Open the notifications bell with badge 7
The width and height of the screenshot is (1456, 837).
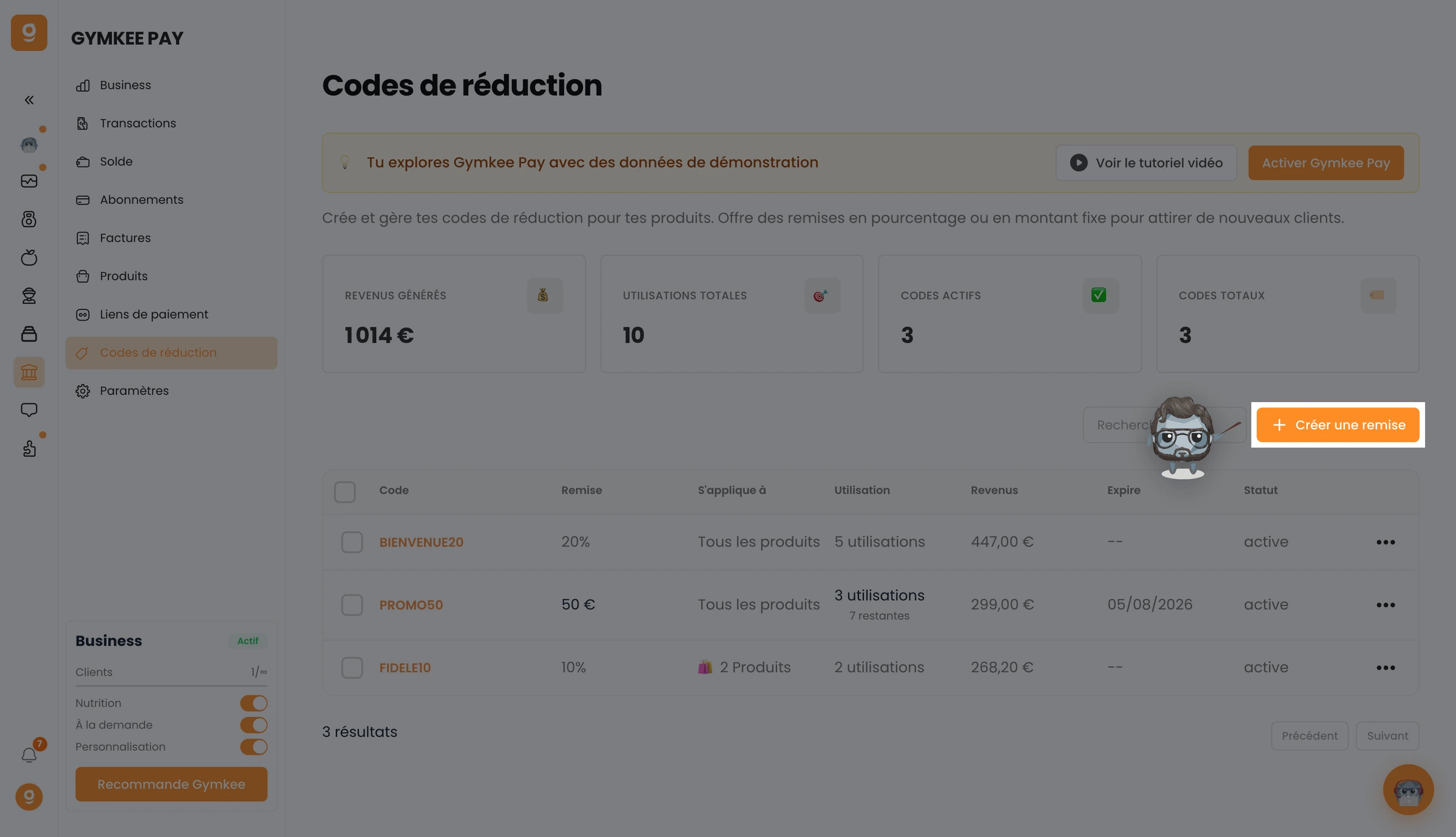[x=29, y=755]
